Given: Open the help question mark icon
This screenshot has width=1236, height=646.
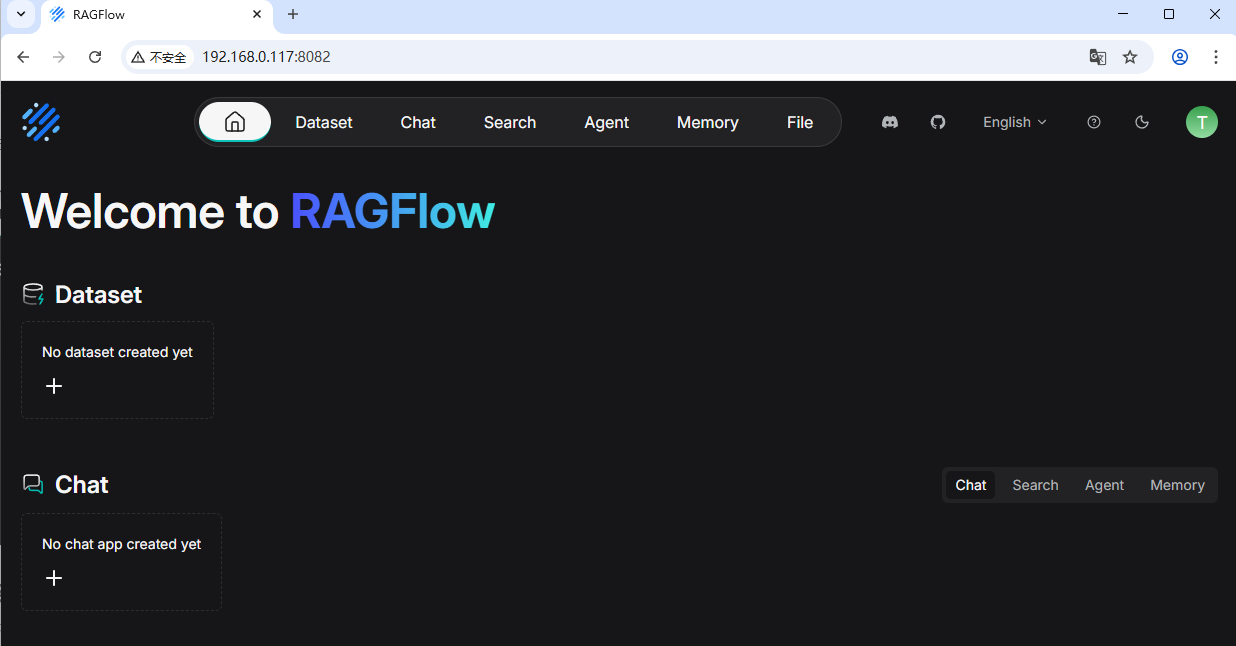Looking at the screenshot, I should tap(1094, 122).
